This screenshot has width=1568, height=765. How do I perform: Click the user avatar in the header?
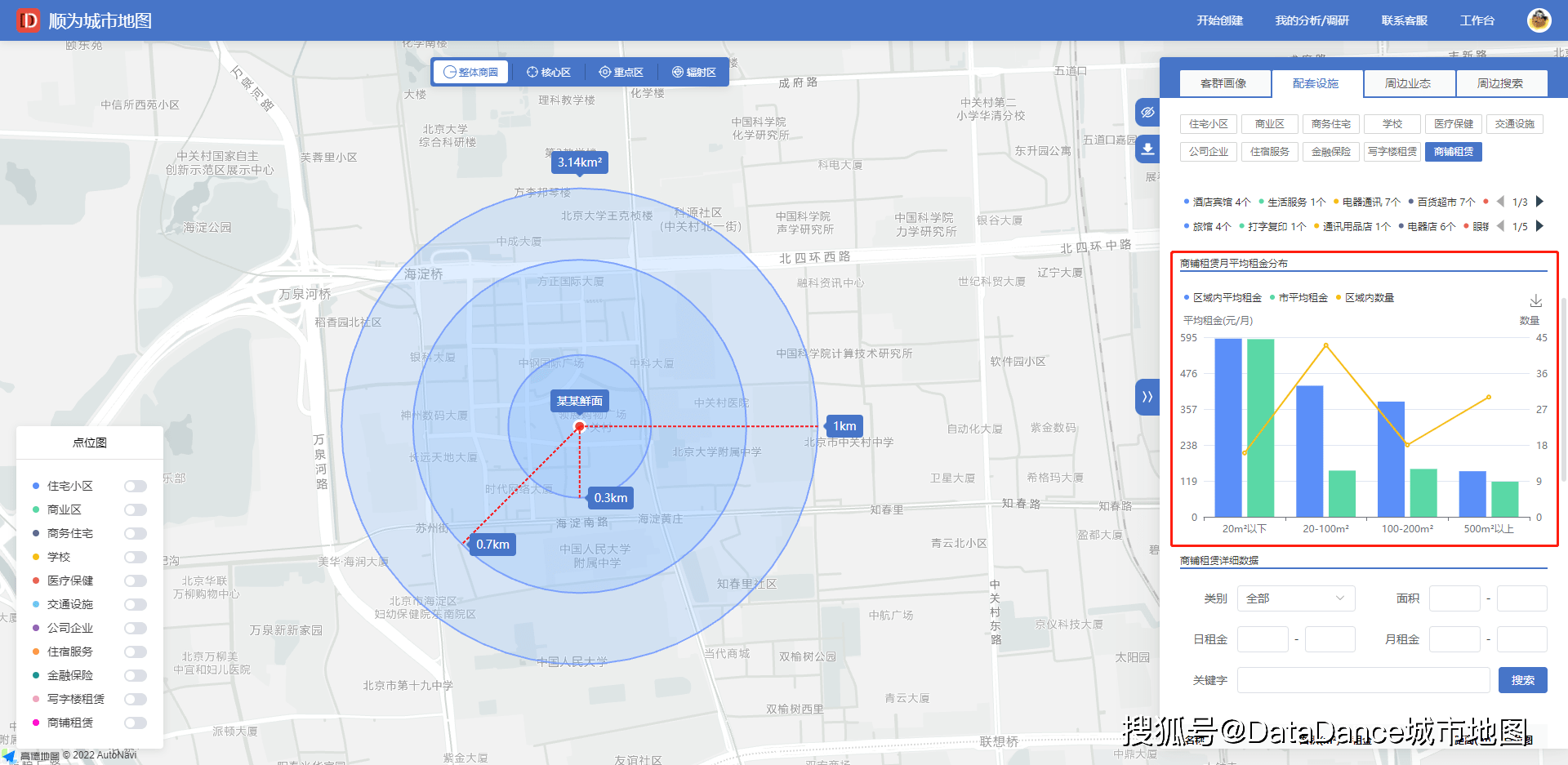click(1539, 20)
